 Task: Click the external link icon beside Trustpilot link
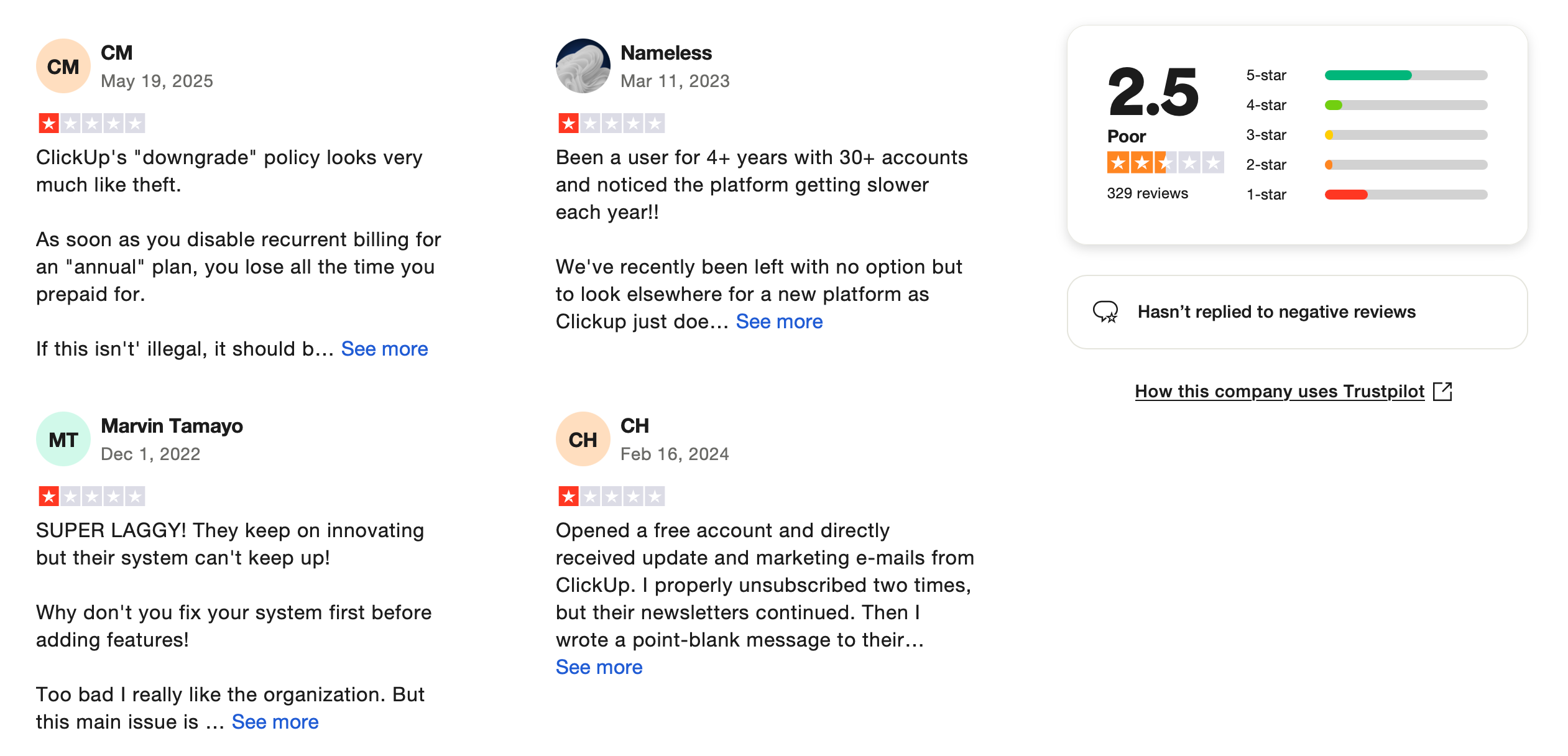point(1442,391)
